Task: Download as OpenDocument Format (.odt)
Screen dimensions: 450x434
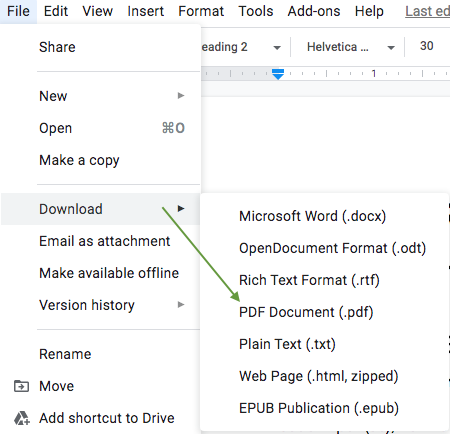Action: pos(324,248)
